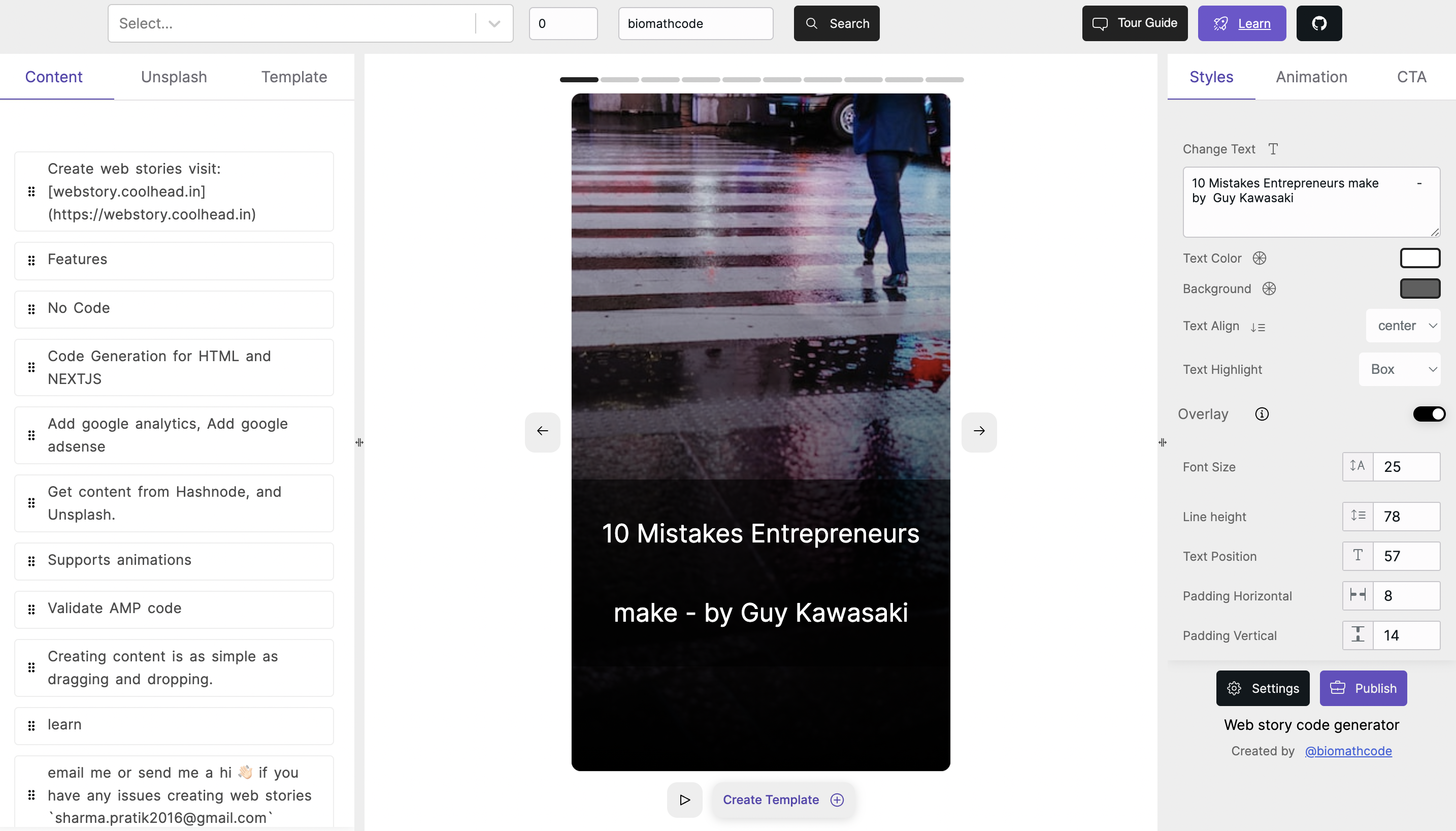Click the Padding Horizontal value 8

point(1406,595)
